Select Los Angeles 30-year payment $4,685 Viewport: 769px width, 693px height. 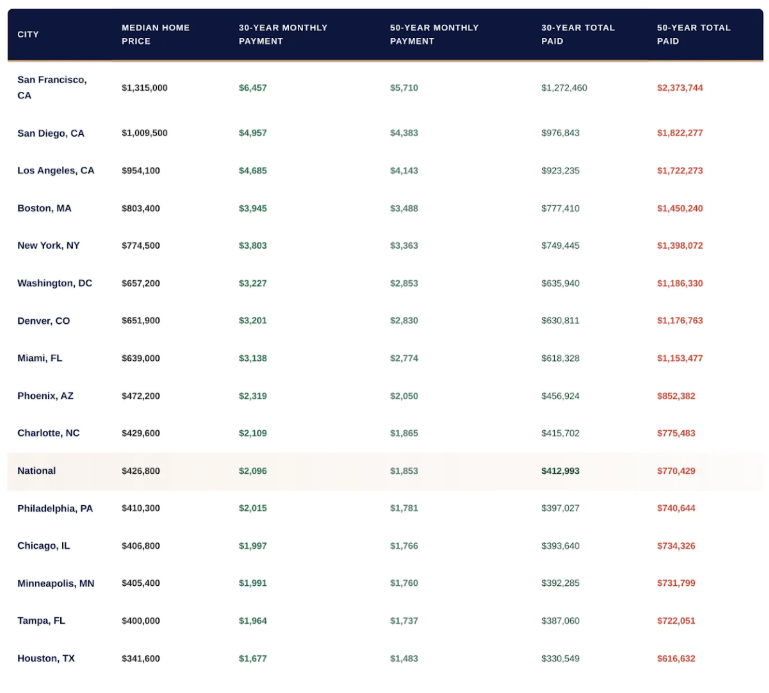253,171
